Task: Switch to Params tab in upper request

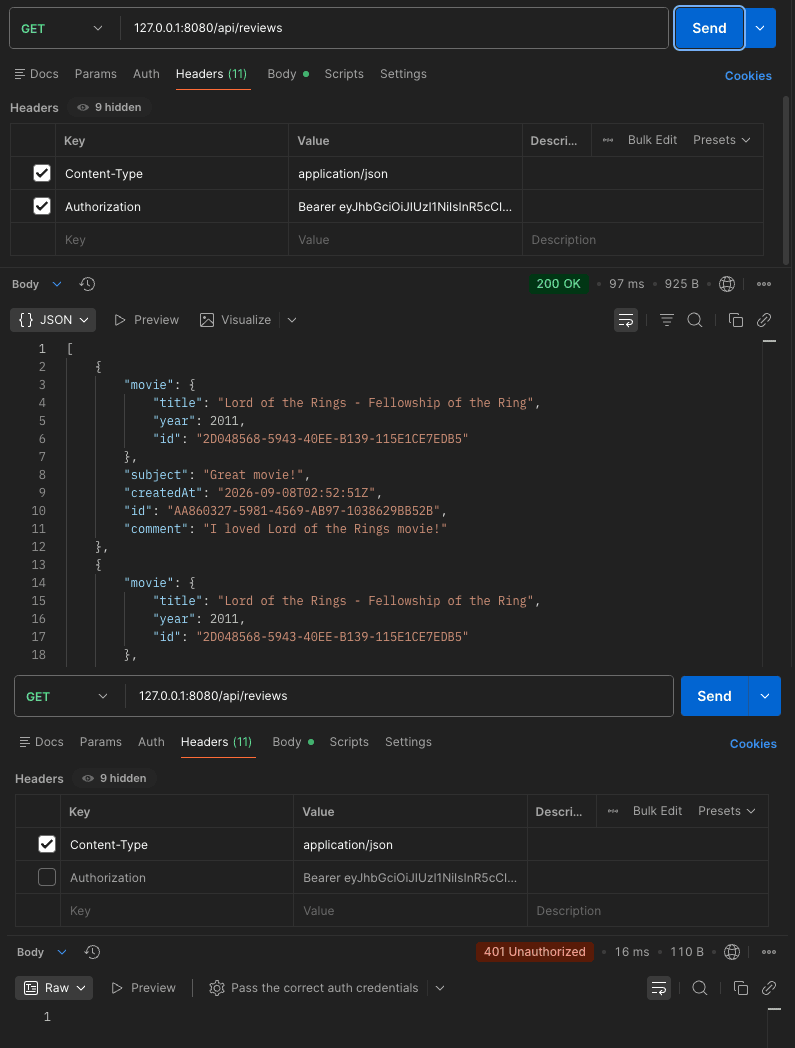Action: point(96,74)
